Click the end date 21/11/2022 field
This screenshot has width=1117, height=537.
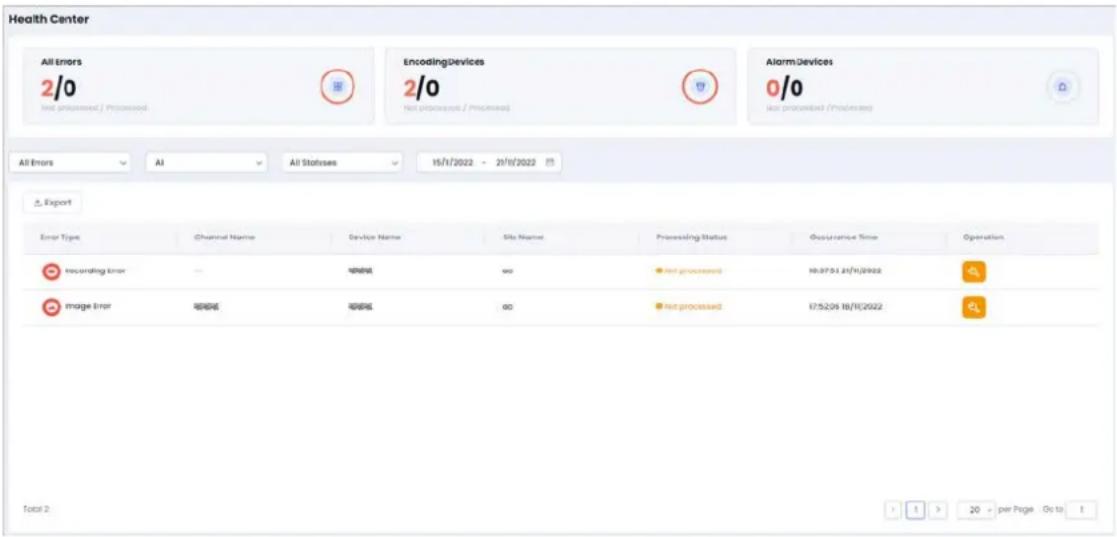click(x=516, y=162)
